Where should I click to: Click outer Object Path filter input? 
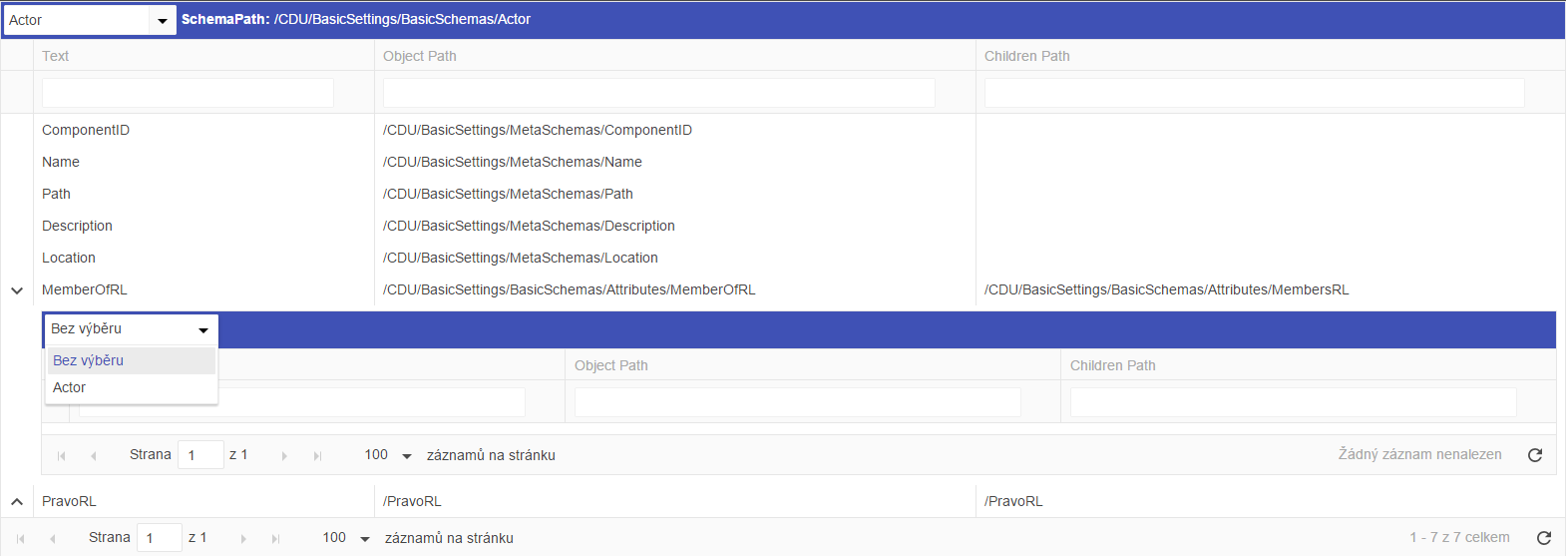click(658, 93)
